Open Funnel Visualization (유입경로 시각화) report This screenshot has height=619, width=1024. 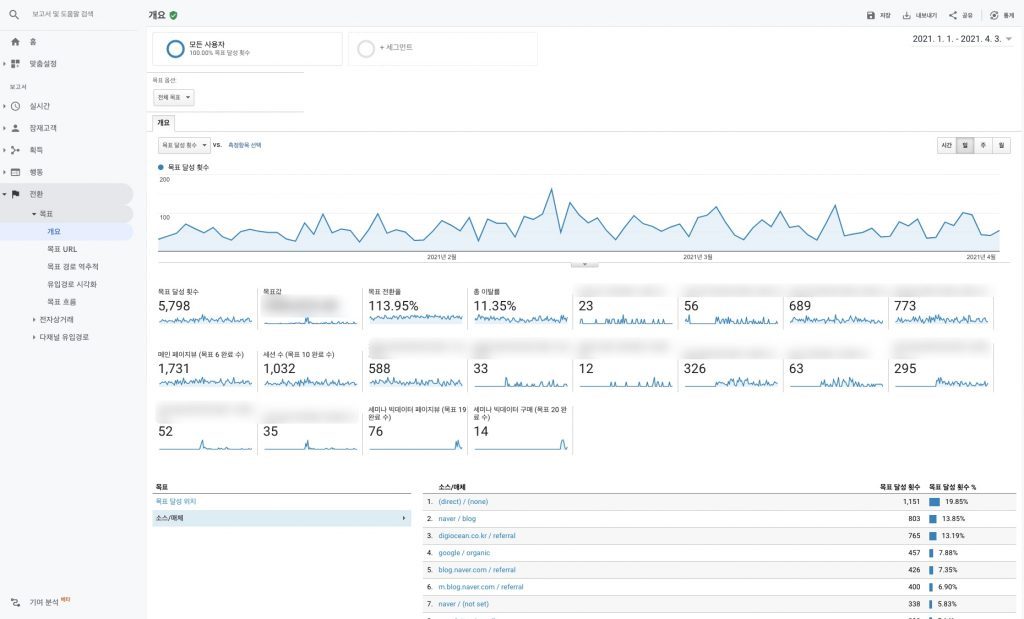pyautogui.click(x=72, y=284)
